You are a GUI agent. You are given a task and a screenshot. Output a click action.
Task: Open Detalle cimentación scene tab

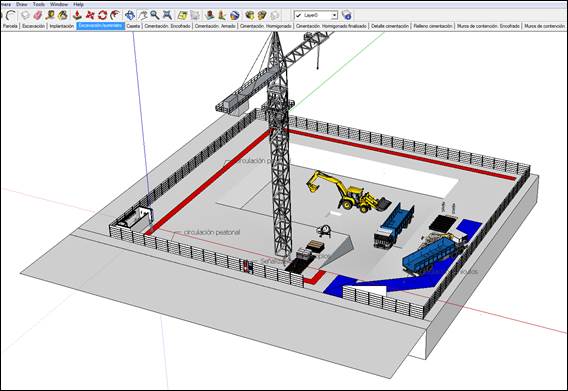point(390,26)
